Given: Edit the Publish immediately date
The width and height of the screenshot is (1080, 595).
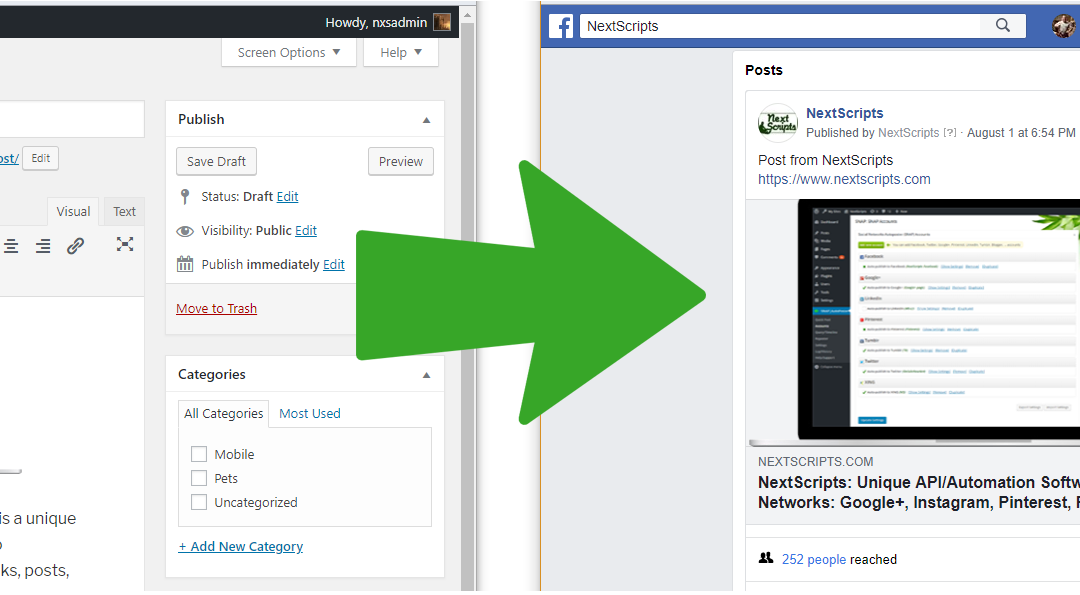Looking at the screenshot, I should coord(334,264).
